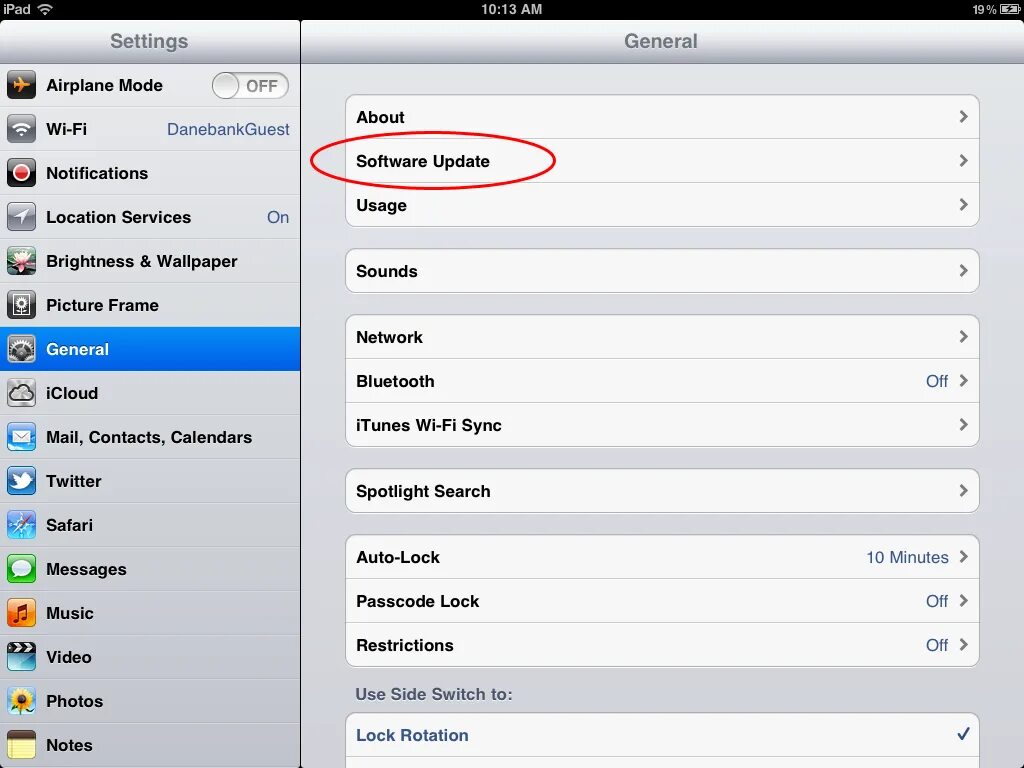This screenshot has width=1024, height=768.
Task: Tap the Bluetooth Off value
Action: coord(937,381)
